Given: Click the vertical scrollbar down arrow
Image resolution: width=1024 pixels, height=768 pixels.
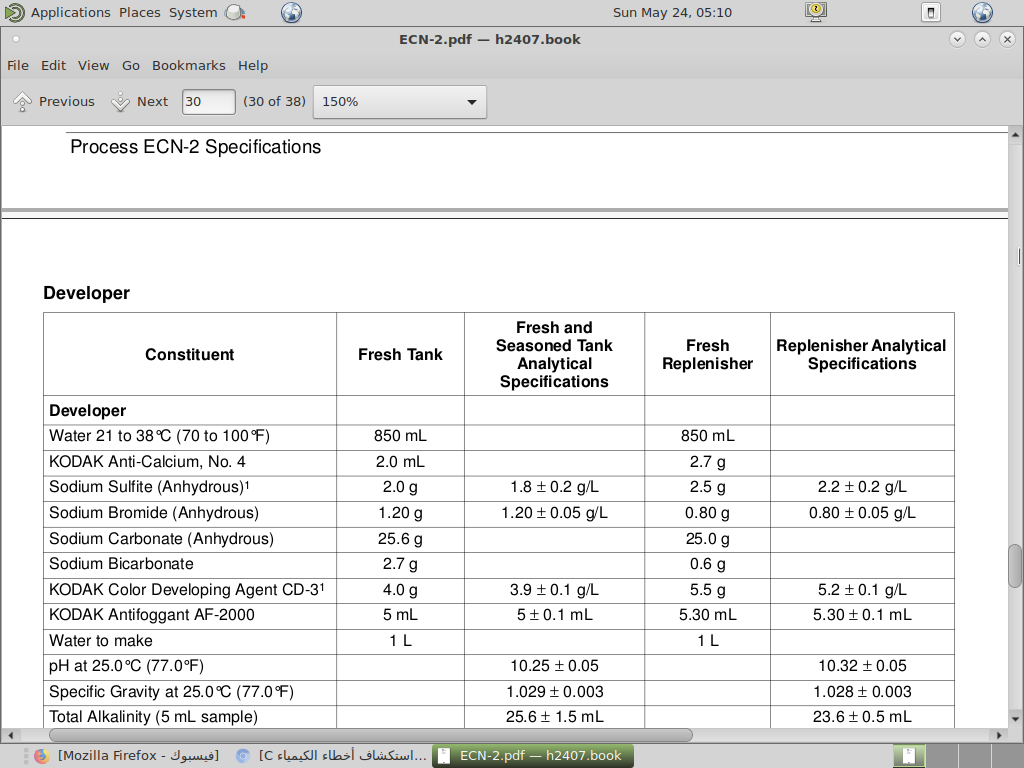Looking at the screenshot, I should (1015, 720).
